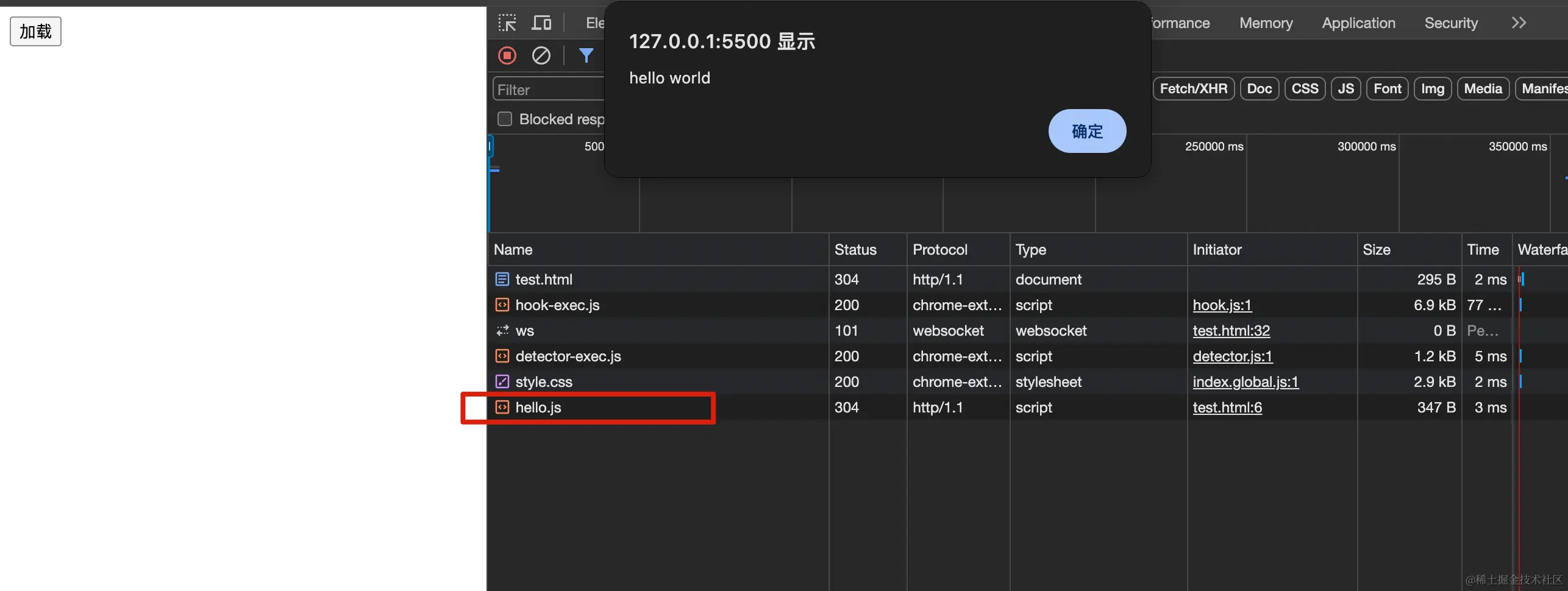
Task: Open the index.global.js:1 initiator link
Action: click(1246, 381)
